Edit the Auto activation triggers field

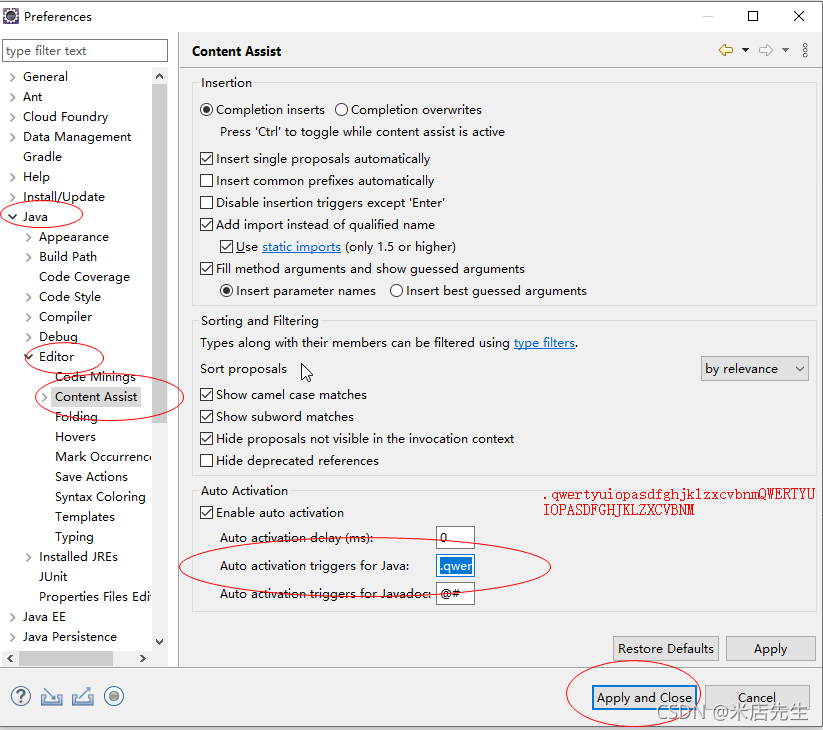pos(455,565)
